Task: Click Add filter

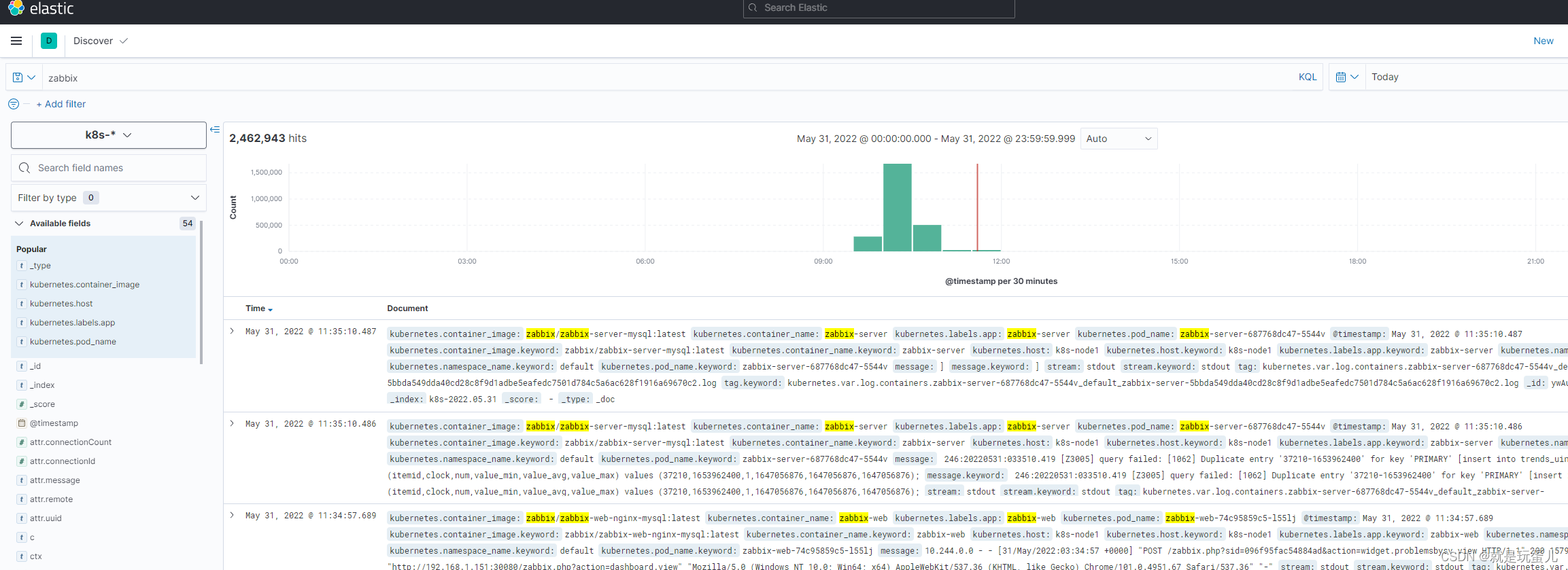Action: [61, 104]
